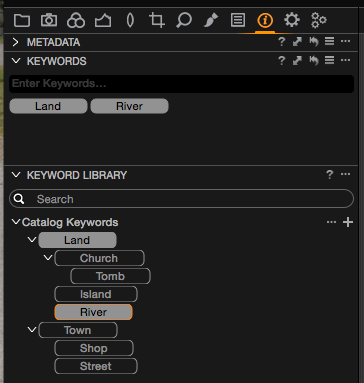The height and width of the screenshot is (383, 364).
Task: Collapse the KEYWORD LIBRARY panel
Action: [x=16, y=175]
